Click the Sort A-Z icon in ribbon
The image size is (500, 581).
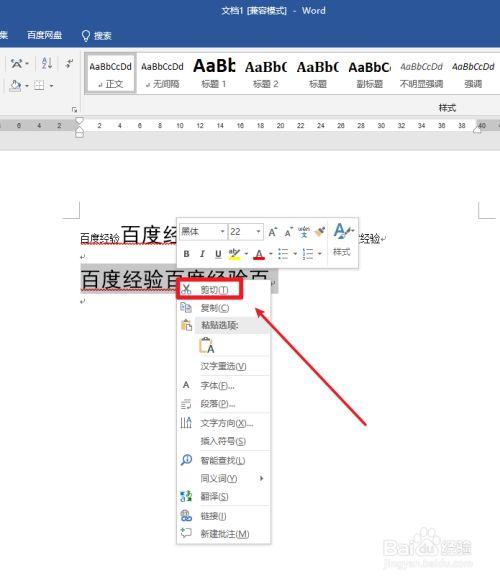click(47, 63)
